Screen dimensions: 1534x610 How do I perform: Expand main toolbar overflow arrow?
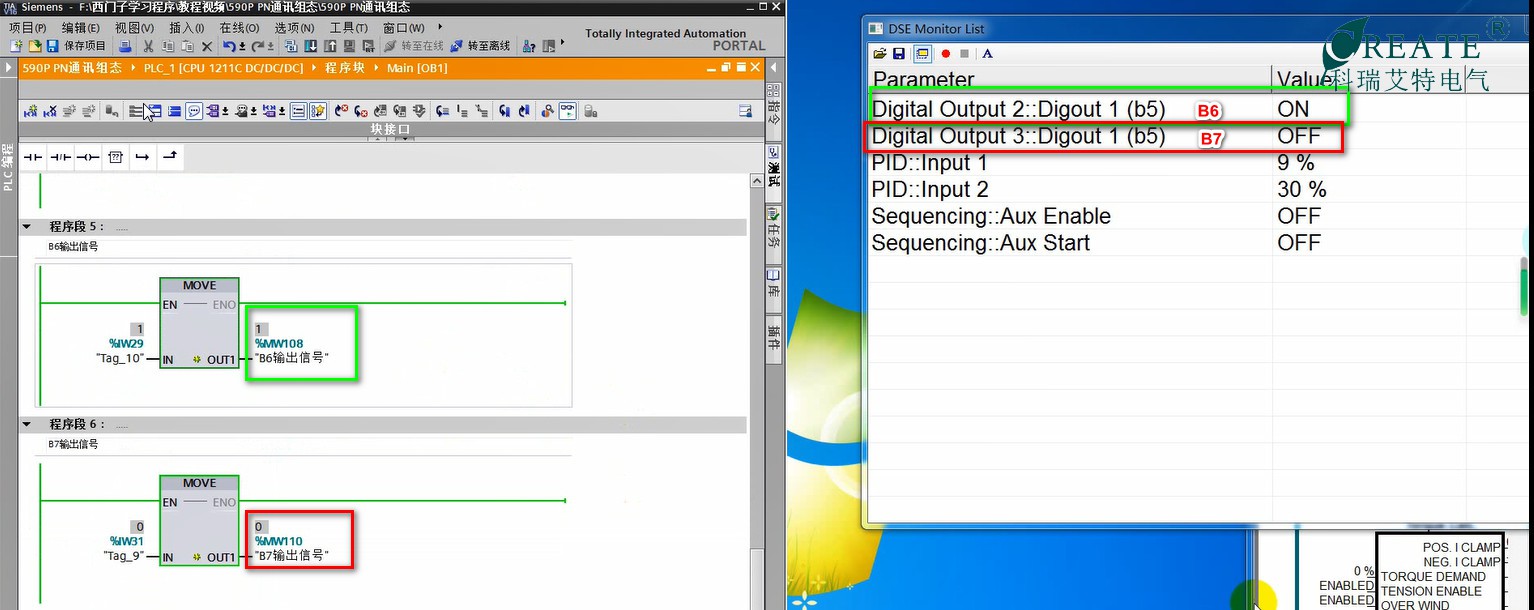pos(563,41)
